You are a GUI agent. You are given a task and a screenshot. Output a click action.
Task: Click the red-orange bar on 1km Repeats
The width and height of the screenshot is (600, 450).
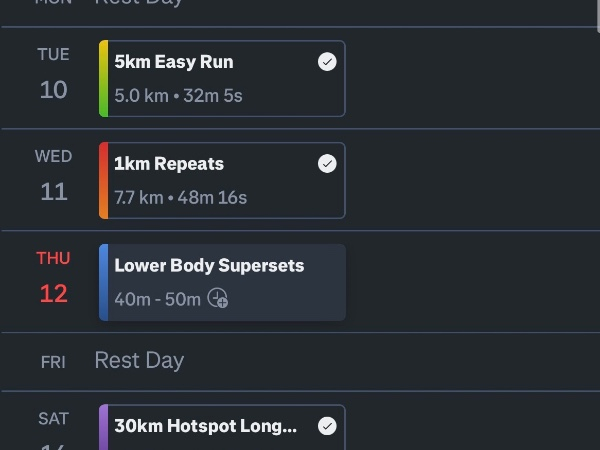(104, 181)
